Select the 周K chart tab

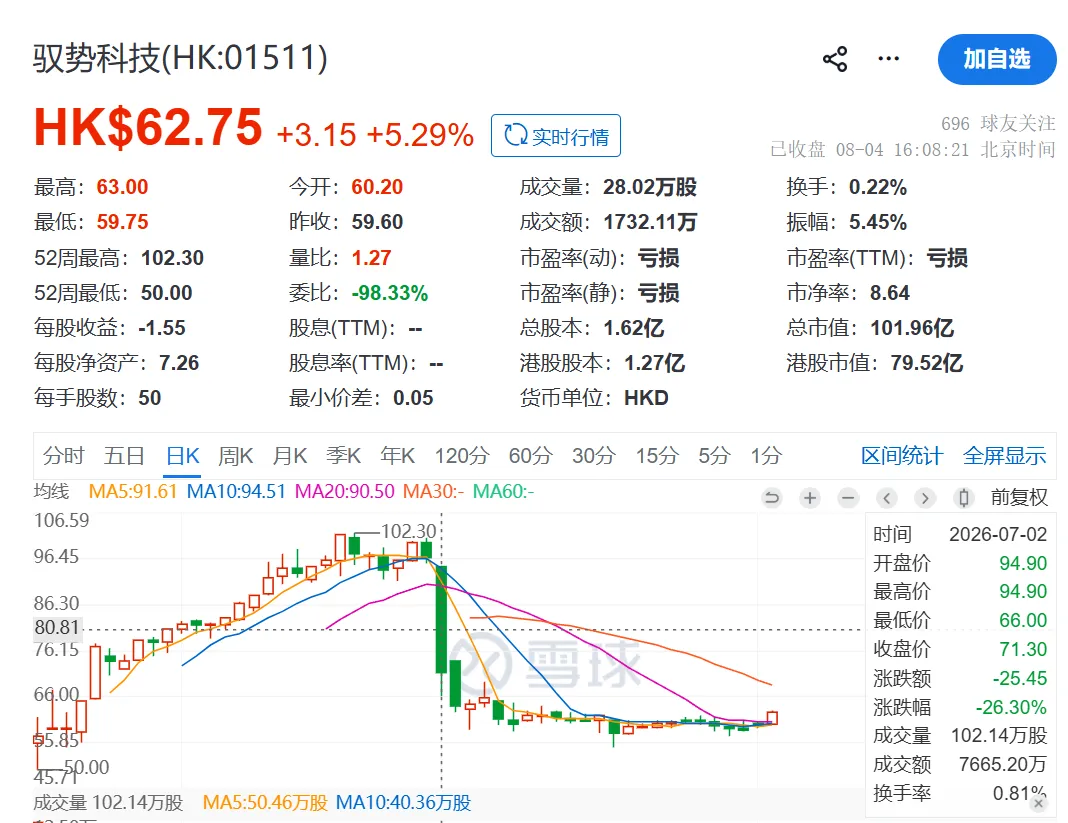[x=236, y=455]
